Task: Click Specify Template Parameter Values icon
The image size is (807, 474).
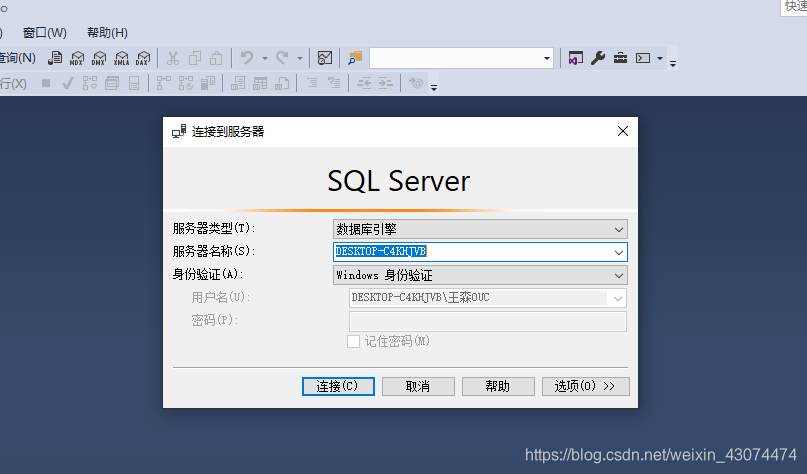Action: point(416,83)
